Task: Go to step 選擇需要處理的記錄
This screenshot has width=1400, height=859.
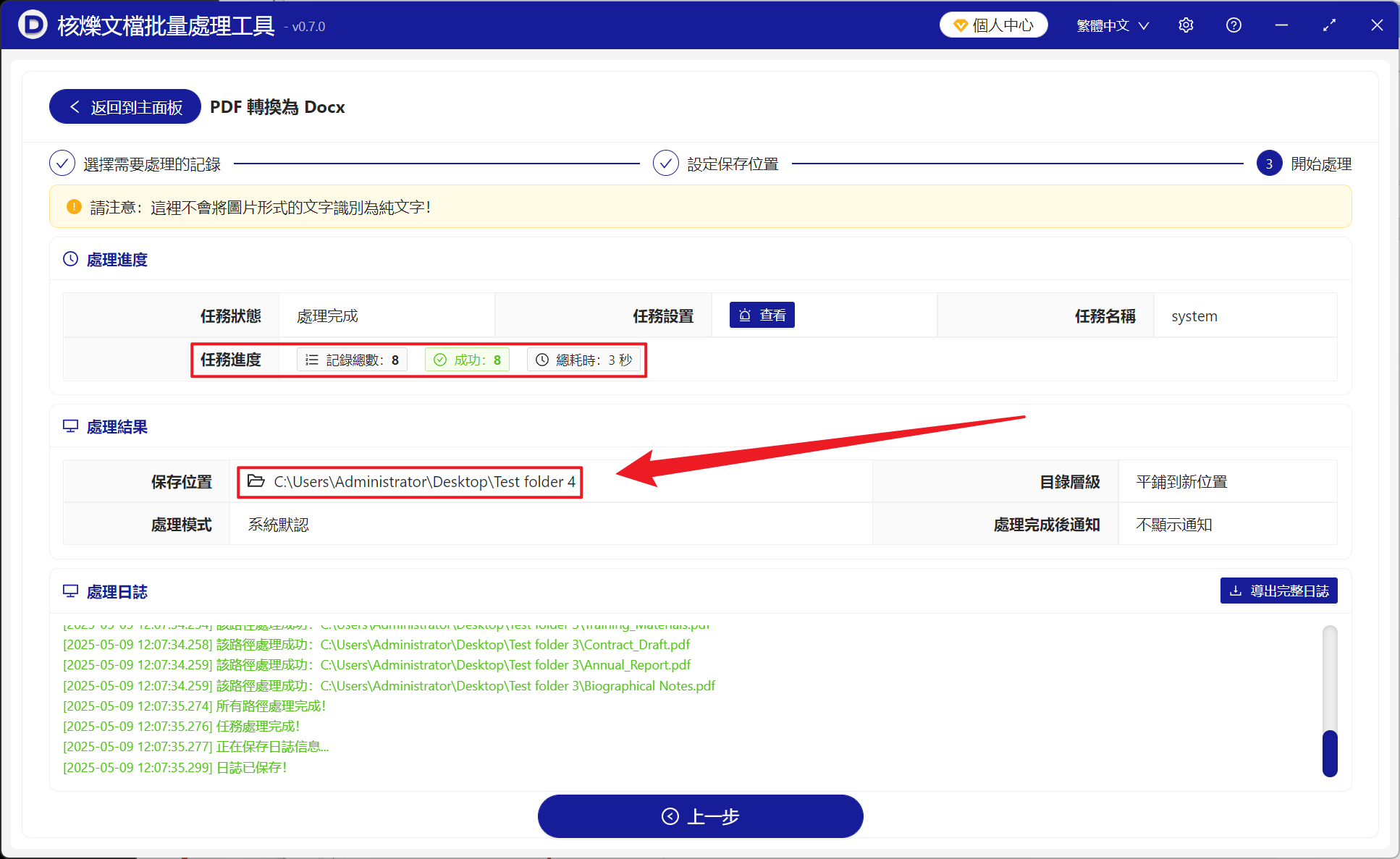Action: [135, 164]
